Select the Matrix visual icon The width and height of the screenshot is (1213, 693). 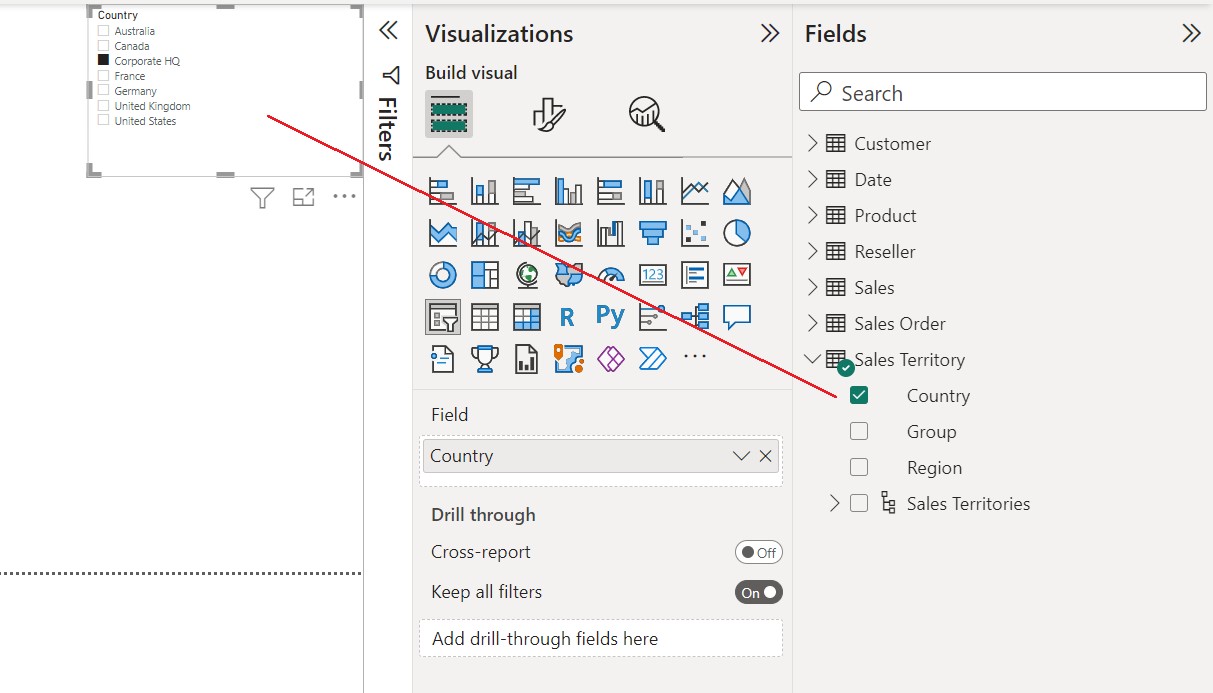coord(527,316)
